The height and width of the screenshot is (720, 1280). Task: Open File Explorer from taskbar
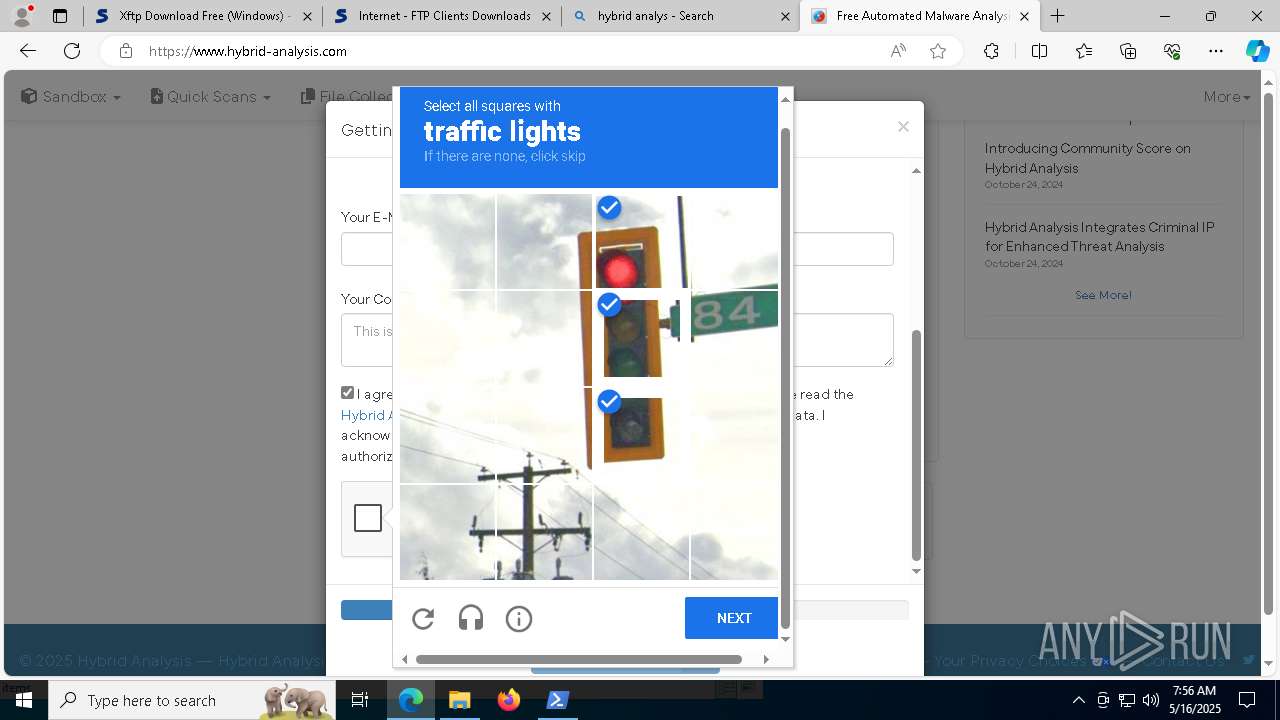(x=459, y=700)
